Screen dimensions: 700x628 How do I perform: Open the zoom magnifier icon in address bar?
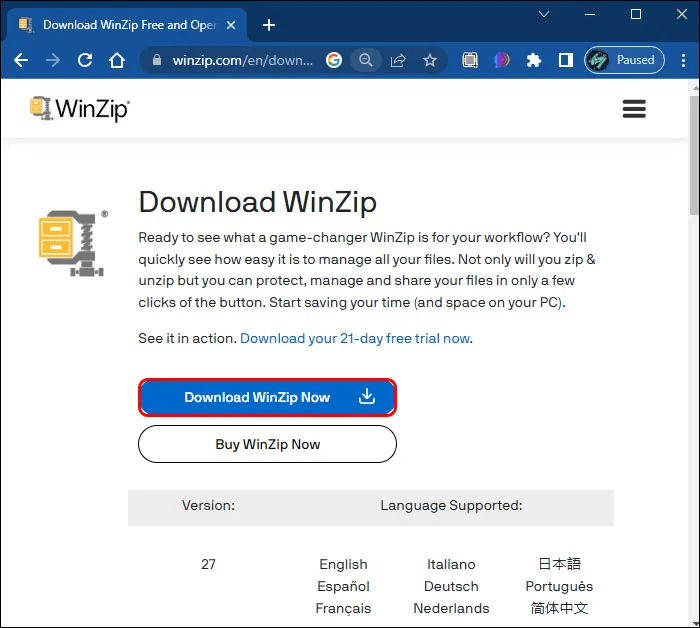pos(366,60)
